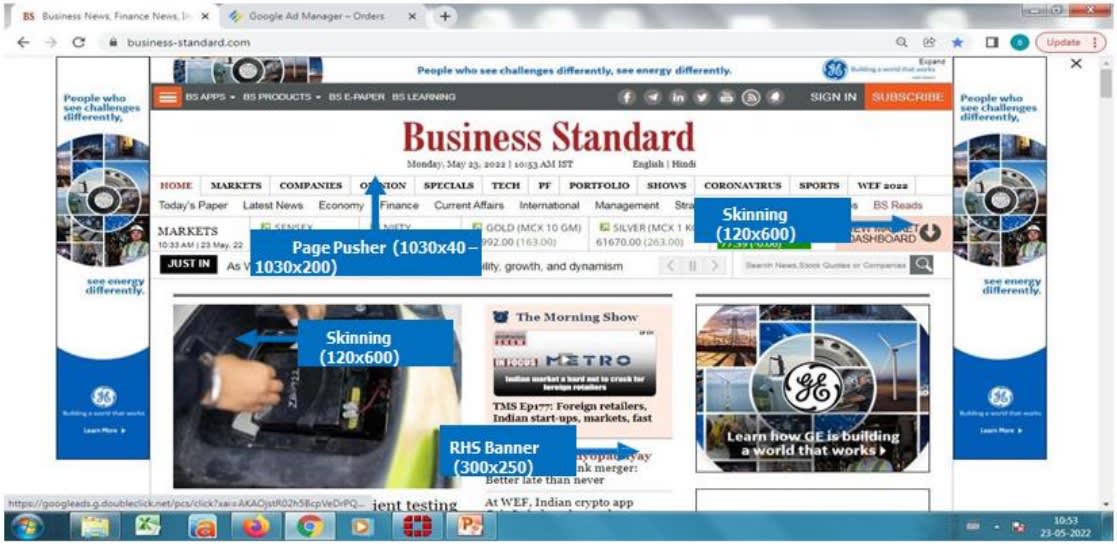Click Chrome's Update button
Screen dimensions: 1117x544
point(1071,42)
